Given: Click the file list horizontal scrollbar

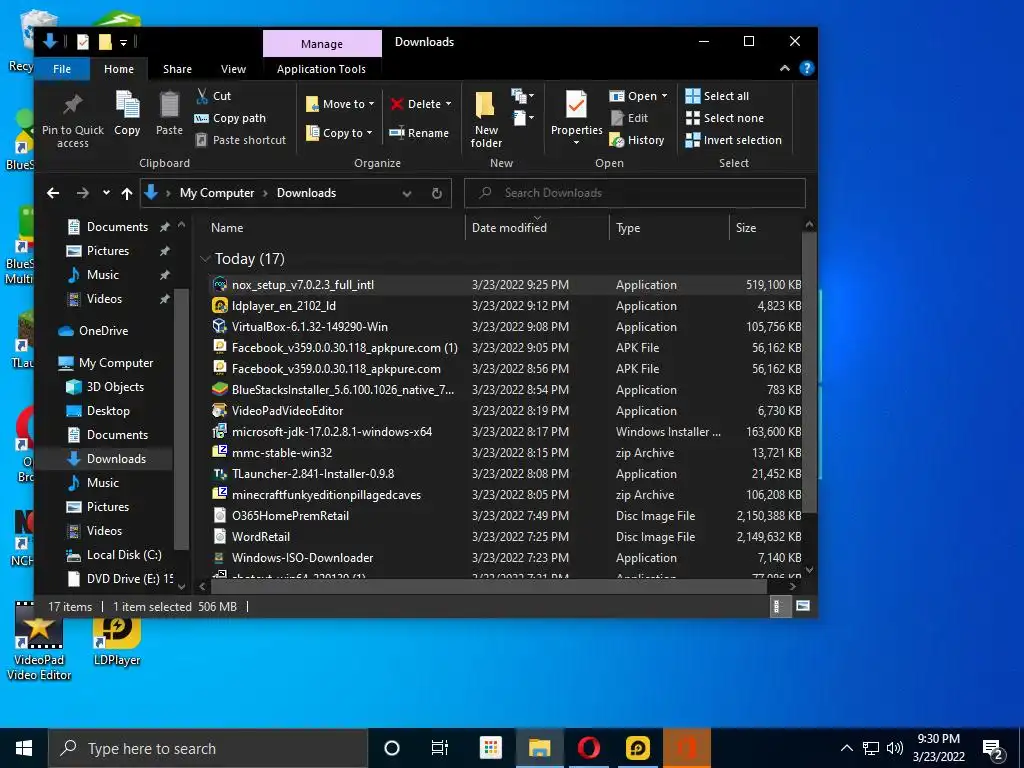Looking at the screenshot, I should [487, 586].
